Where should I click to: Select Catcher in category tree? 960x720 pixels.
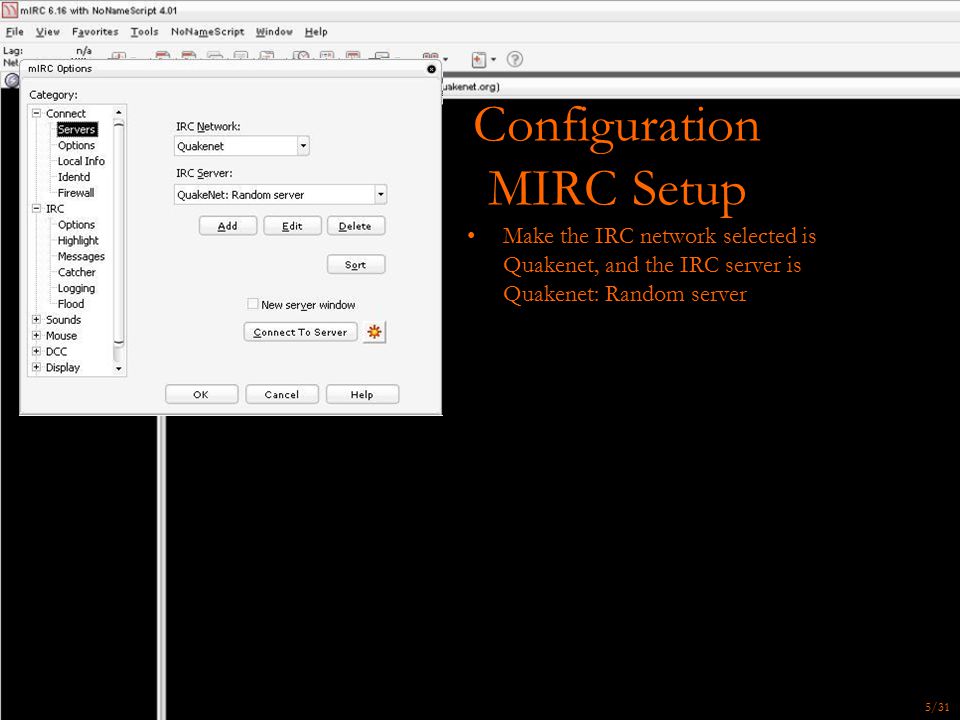point(77,272)
